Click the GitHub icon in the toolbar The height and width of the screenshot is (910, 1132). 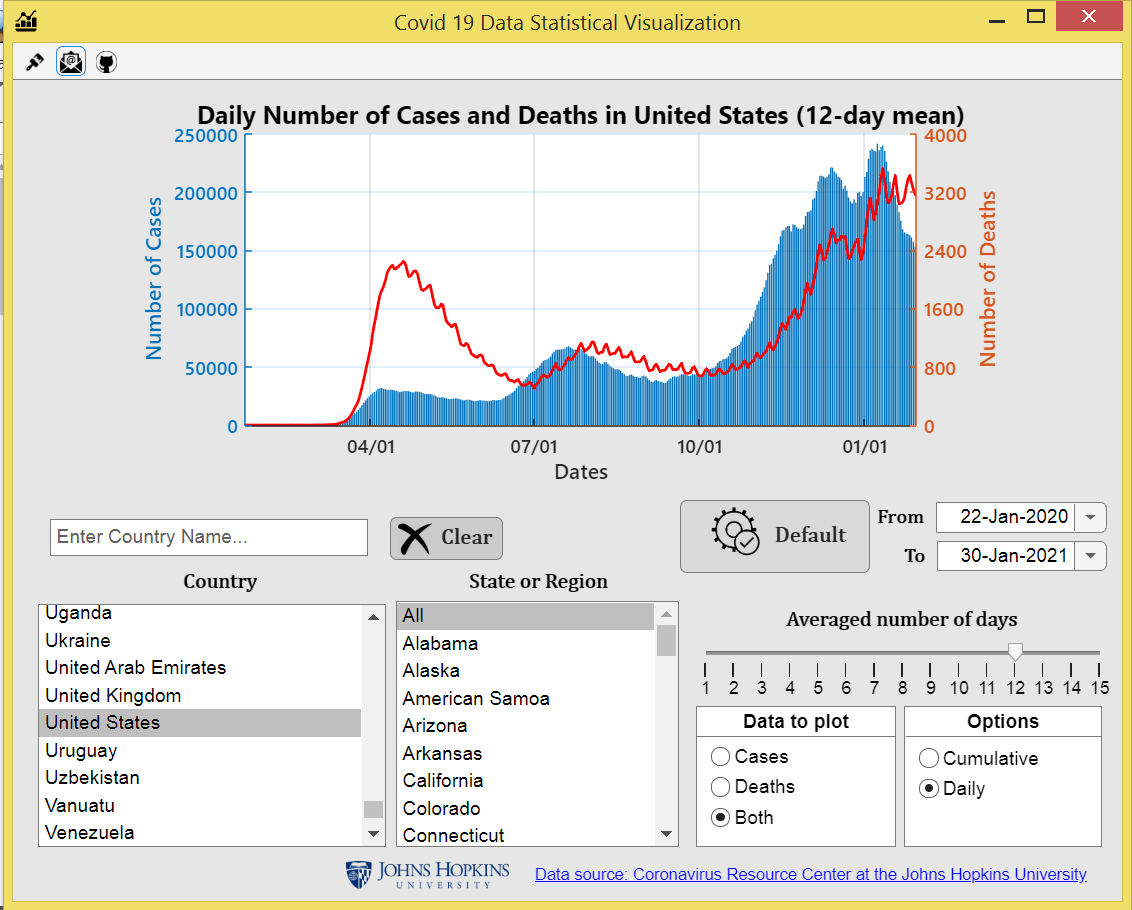click(x=105, y=61)
